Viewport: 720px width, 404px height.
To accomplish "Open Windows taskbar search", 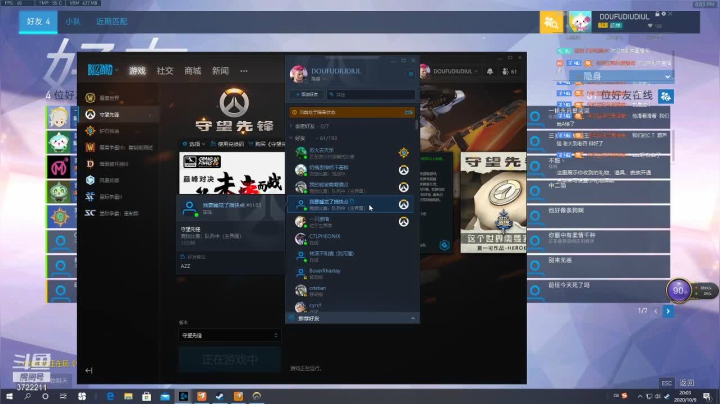I will pos(27,396).
